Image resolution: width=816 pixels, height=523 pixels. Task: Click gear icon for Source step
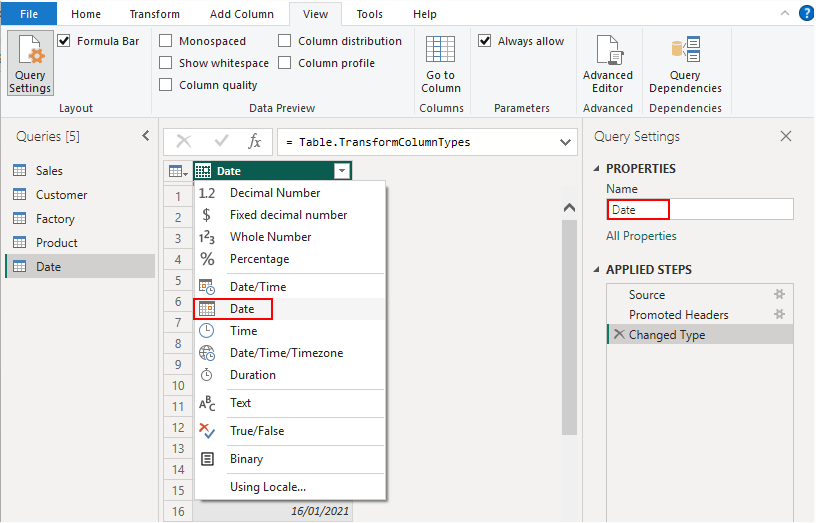(x=779, y=294)
